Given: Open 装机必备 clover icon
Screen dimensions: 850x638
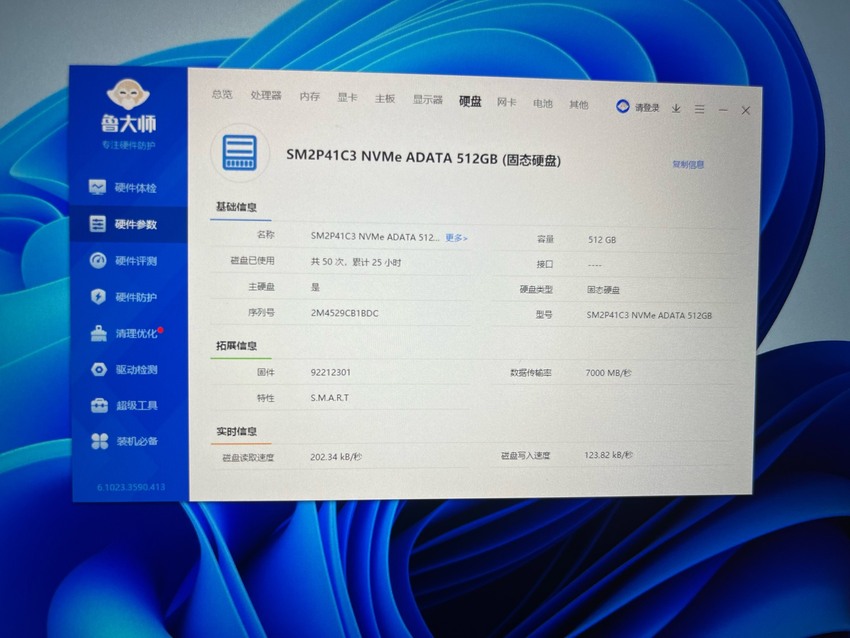Looking at the screenshot, I should point(100,441).
